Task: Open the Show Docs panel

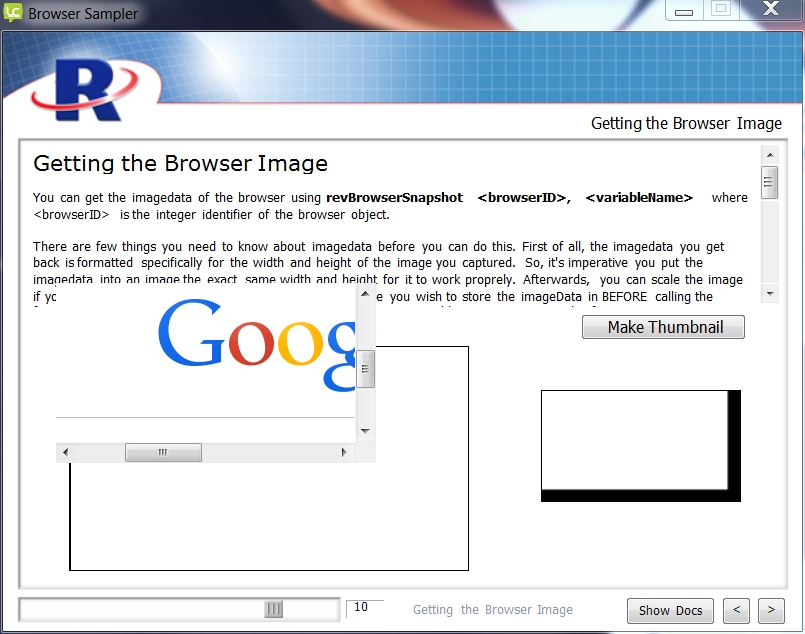Action: (x=670, y=610)
